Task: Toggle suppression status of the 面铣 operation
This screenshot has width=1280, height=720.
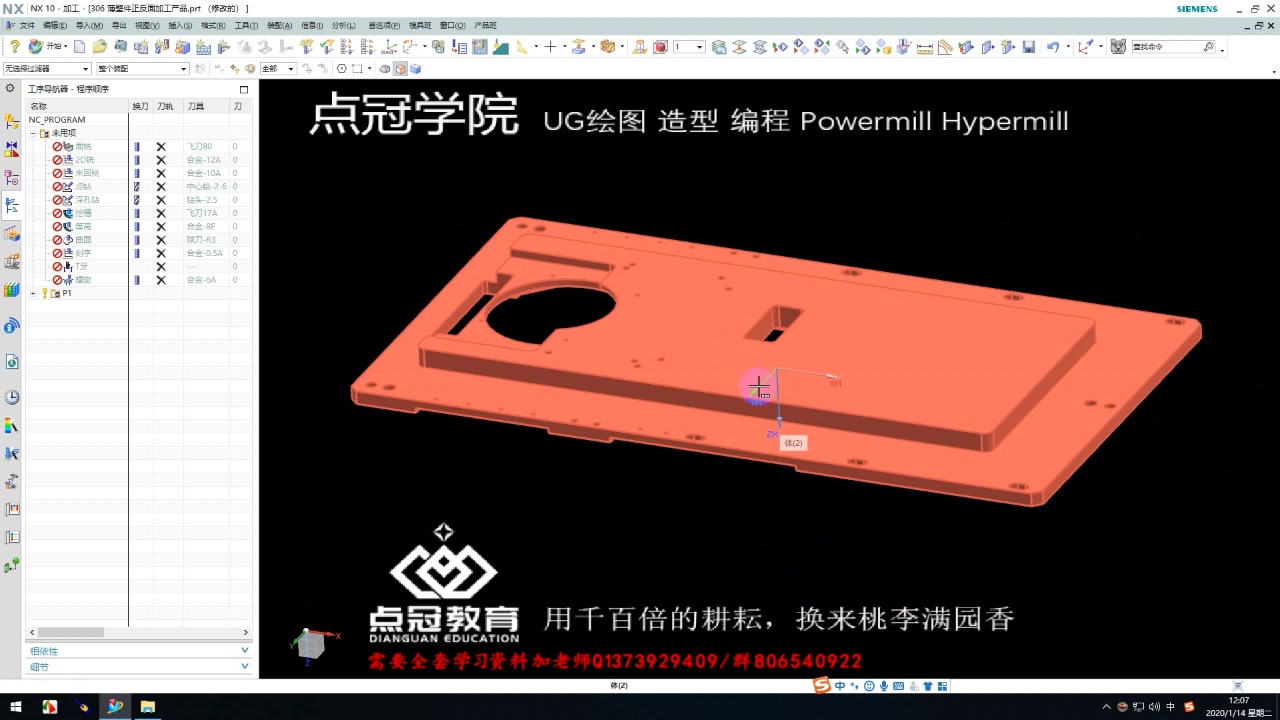Action: 57,146
